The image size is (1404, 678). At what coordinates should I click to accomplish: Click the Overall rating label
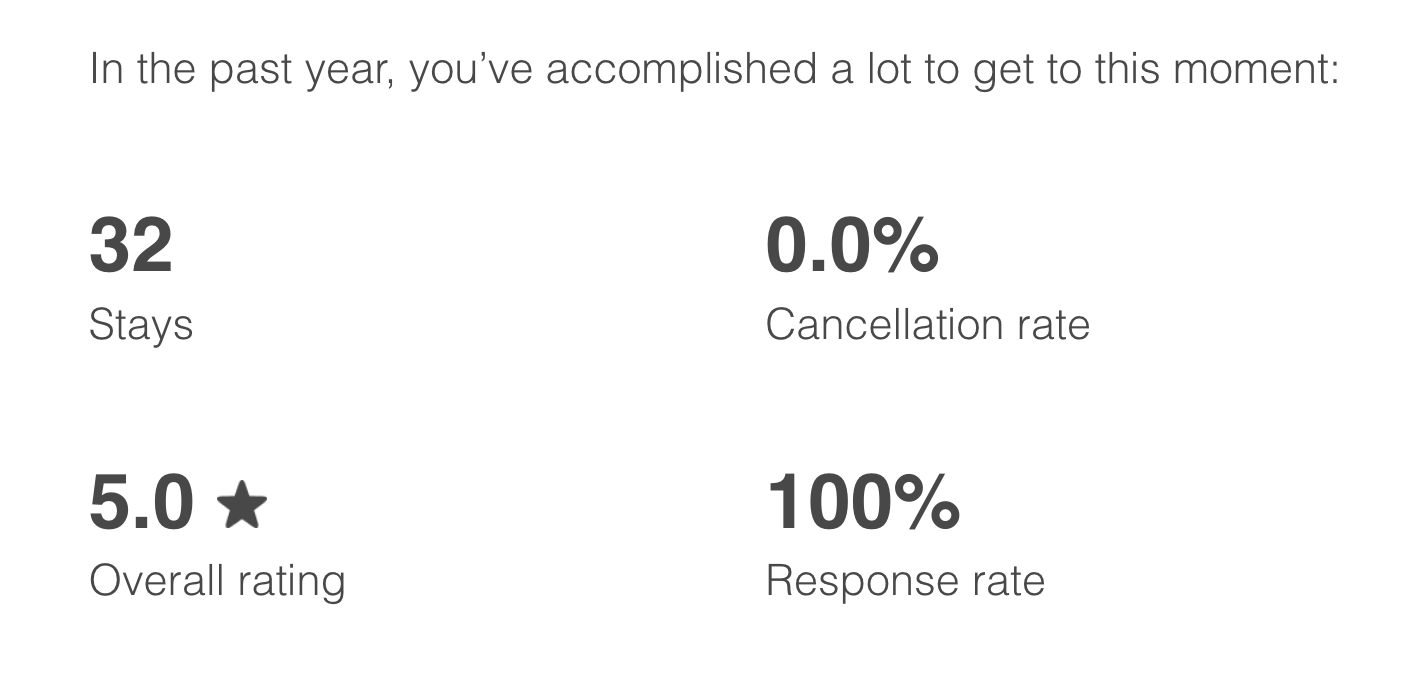[217, 581]
